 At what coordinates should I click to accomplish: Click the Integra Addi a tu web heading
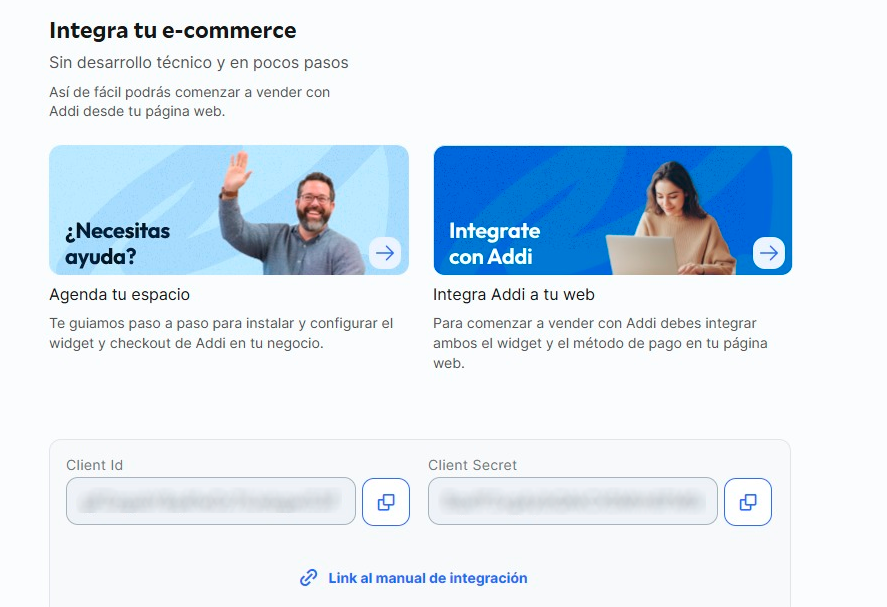pyautogui.click(x=514, y=295)
